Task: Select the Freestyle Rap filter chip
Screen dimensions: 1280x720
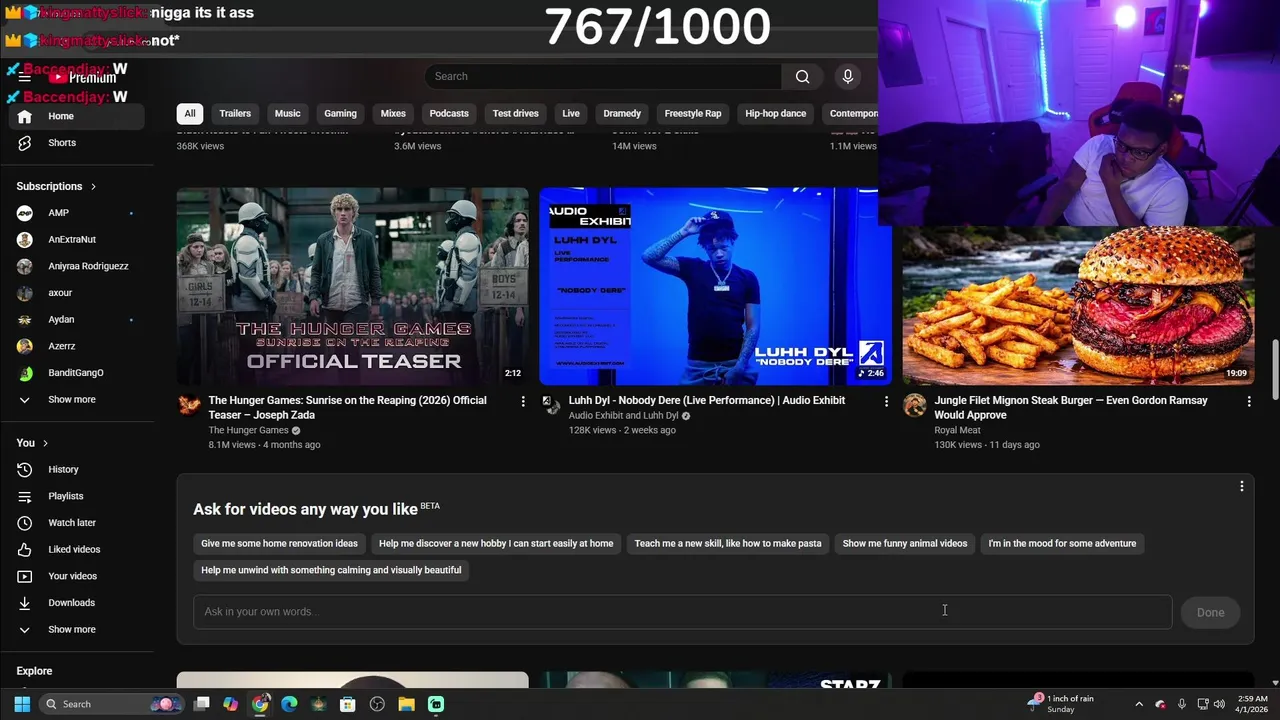Action: pyautogui.click(x=693, y=114)
